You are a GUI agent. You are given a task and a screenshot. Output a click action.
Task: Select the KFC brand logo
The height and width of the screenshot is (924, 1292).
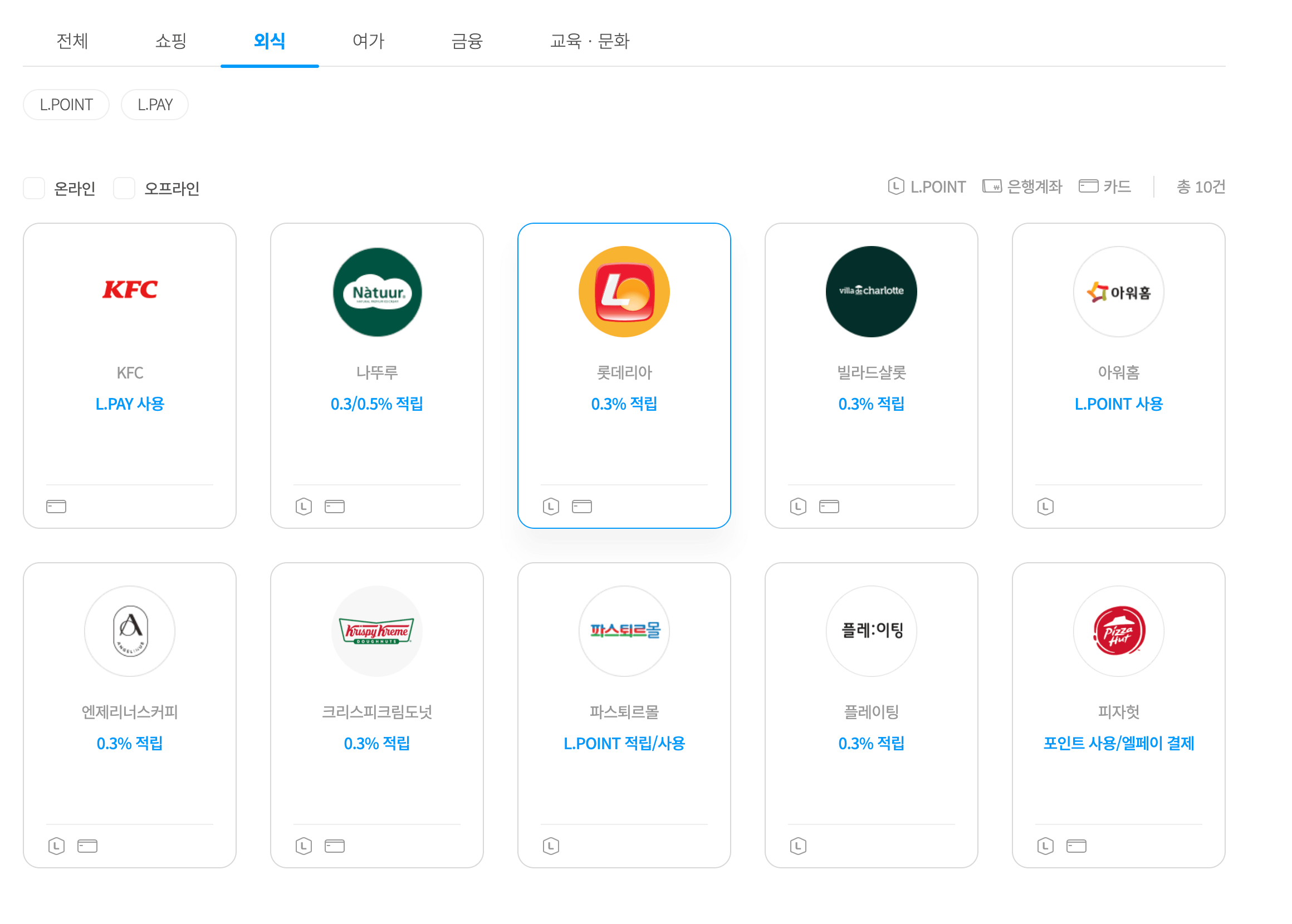(129, 289)
